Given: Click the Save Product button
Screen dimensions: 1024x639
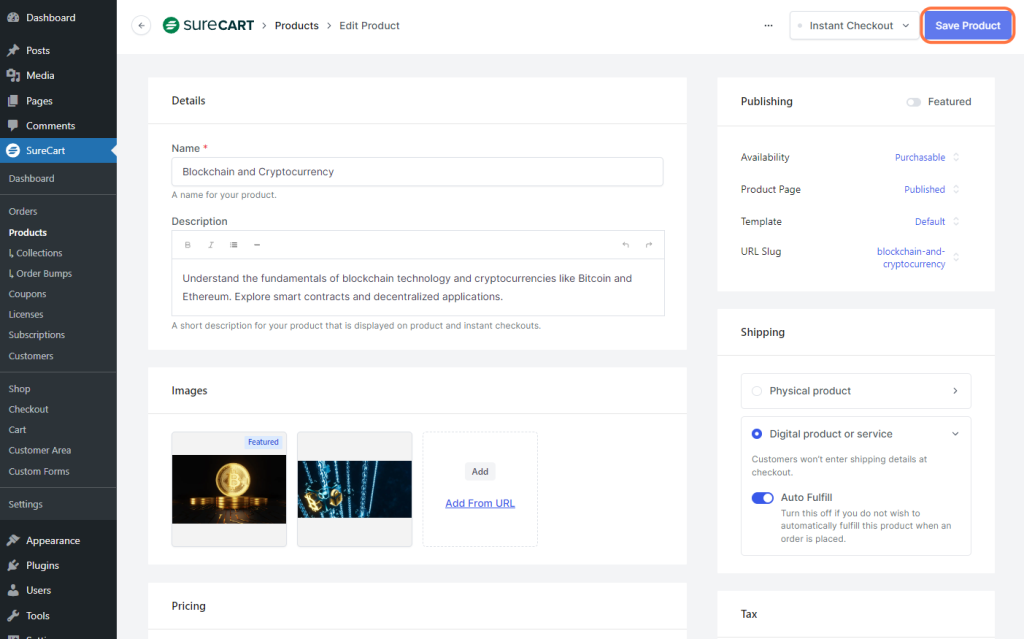Looking at the screenshot, I should pyautogui.click(x=967, y=26).
